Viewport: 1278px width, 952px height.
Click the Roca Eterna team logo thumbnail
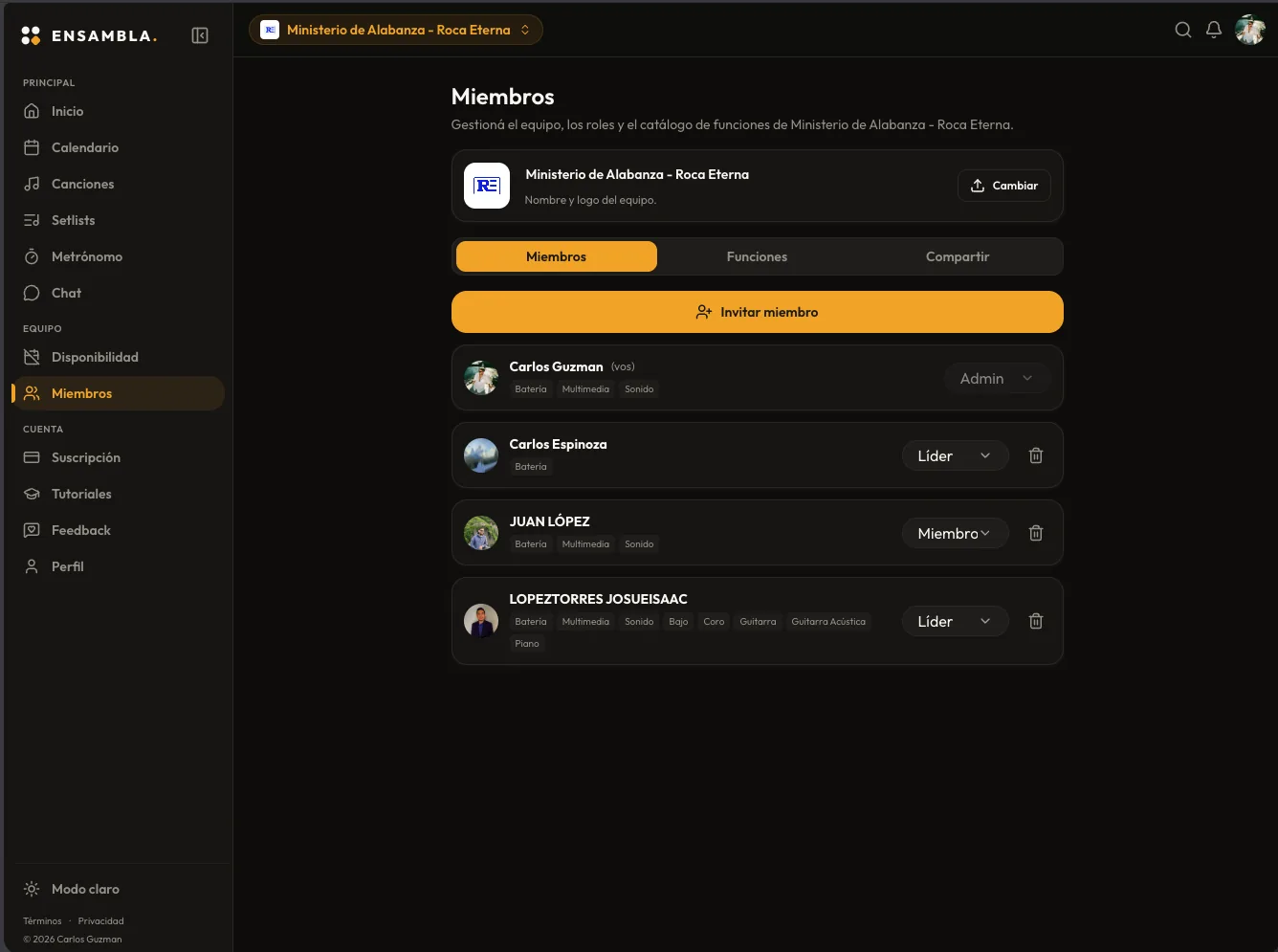click(x=487, y=186)
